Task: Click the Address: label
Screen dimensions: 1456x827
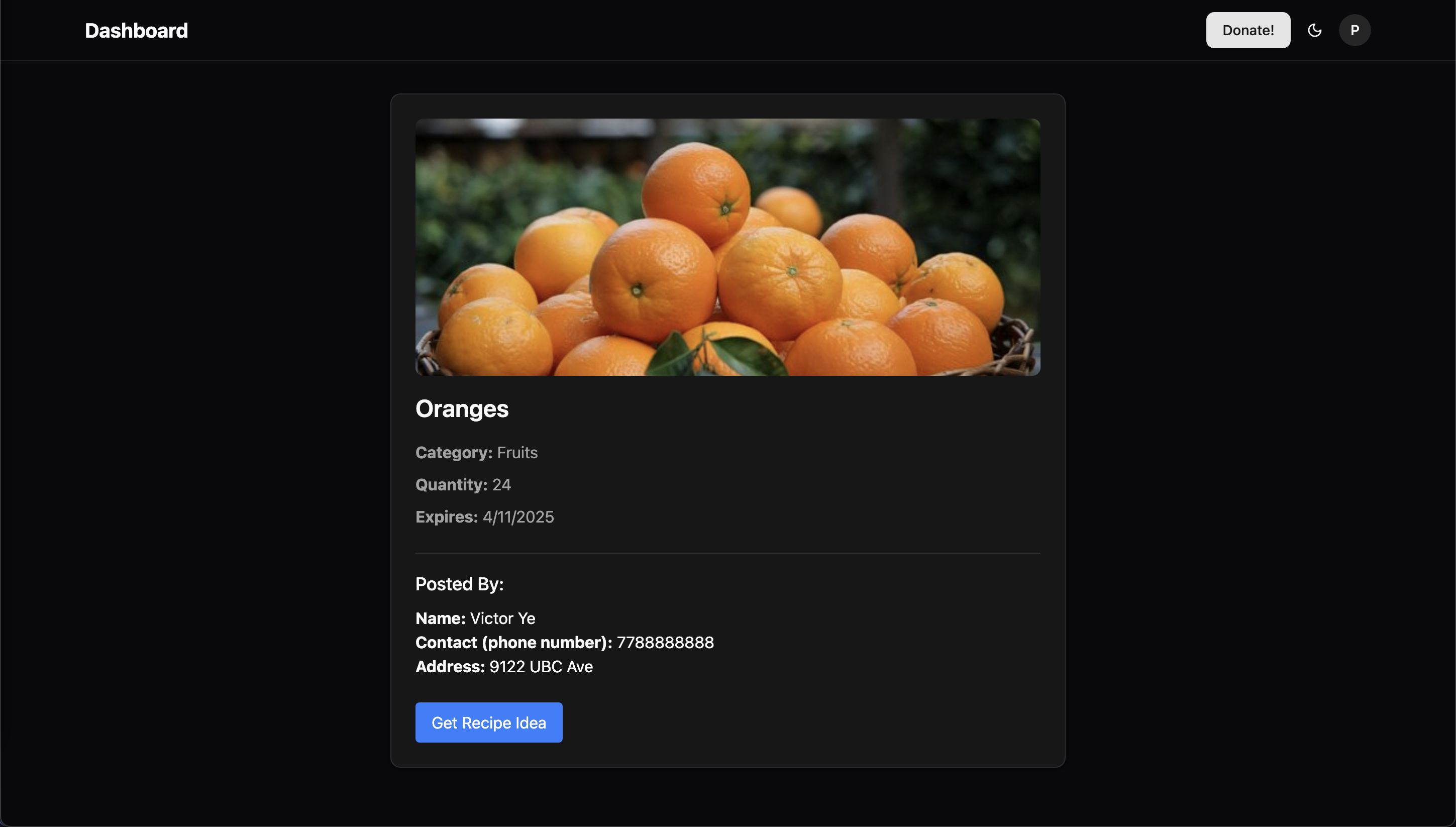Action: pyautogui.click(x=450, y=667)
